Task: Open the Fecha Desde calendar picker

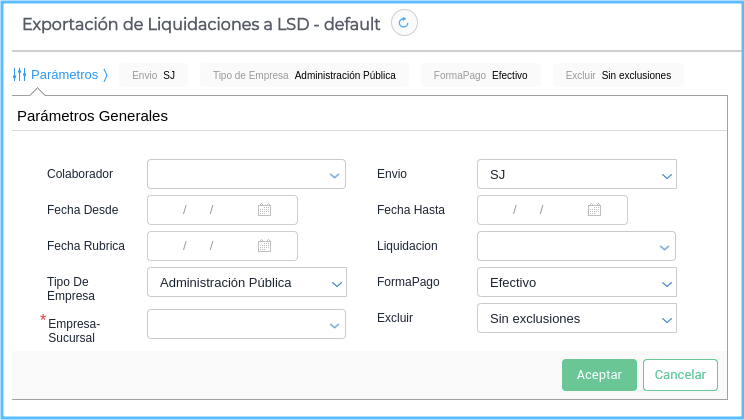Action: pos(264,210)
